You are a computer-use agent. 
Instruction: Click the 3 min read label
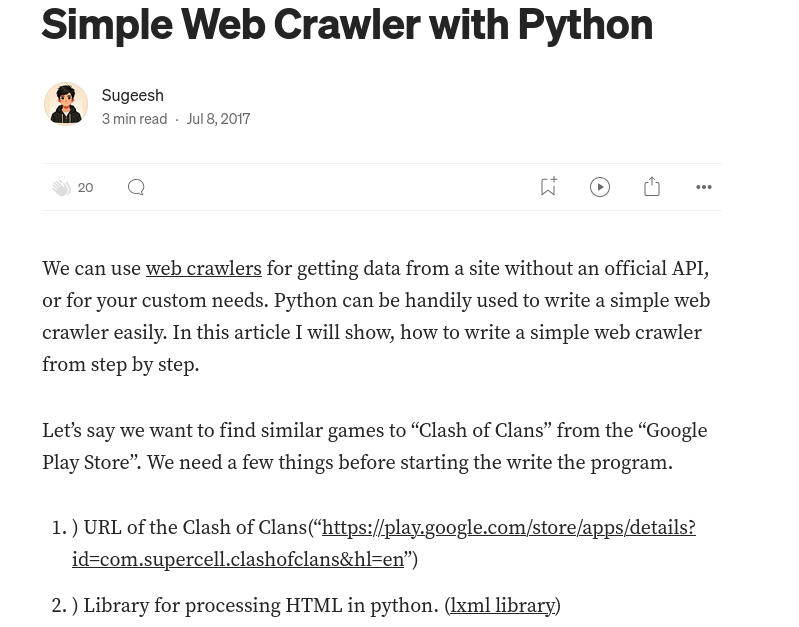[134, 118]
